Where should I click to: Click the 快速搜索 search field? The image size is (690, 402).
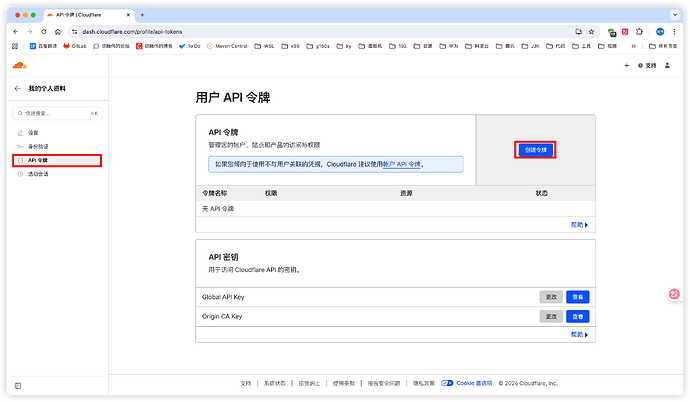[55, 113]
